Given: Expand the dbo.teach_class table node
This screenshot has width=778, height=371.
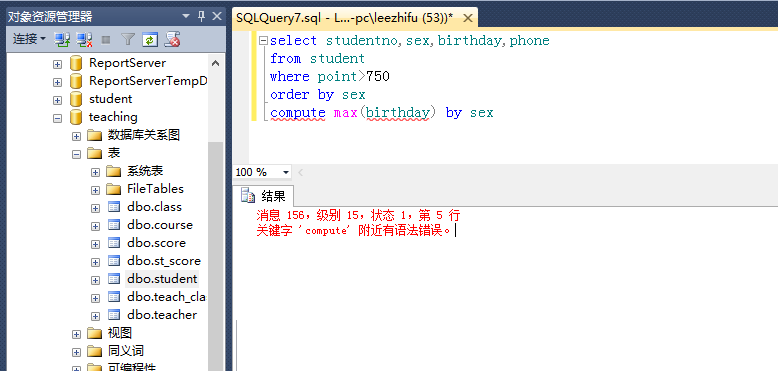Looking at the screenshot, I should (x=95, y=298).
